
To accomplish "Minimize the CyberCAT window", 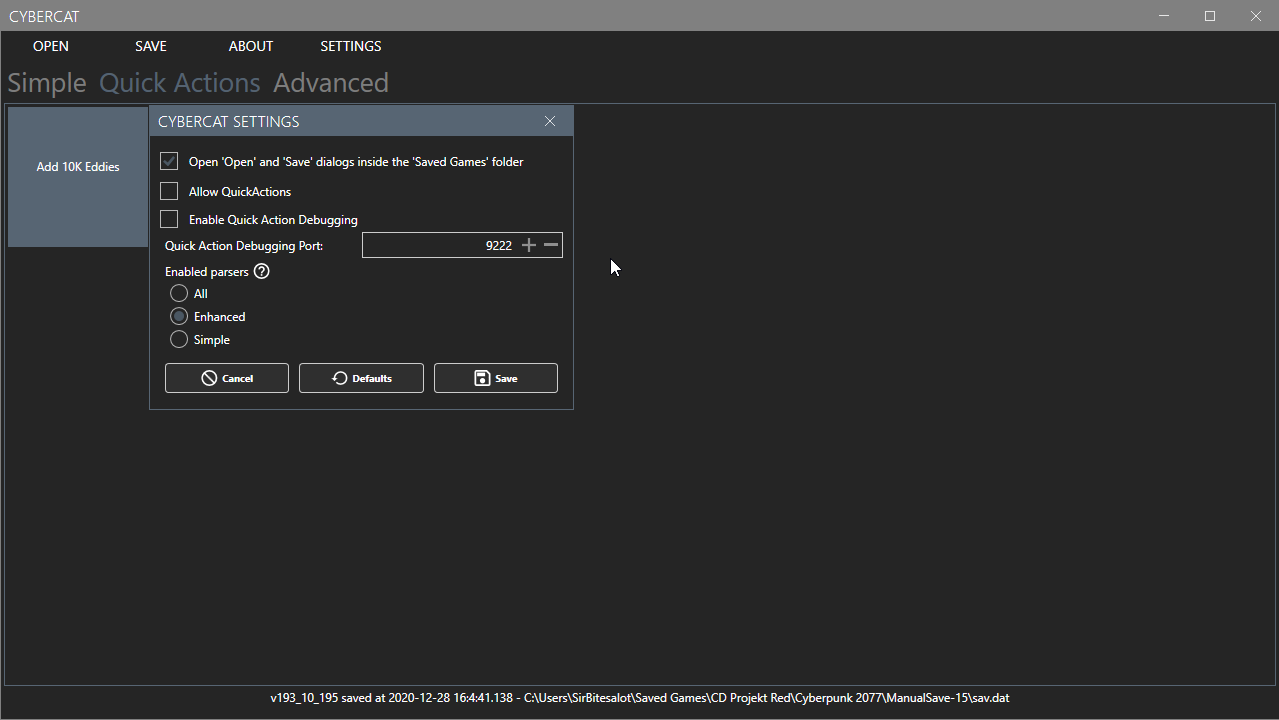I will (x=1164, y=16).
